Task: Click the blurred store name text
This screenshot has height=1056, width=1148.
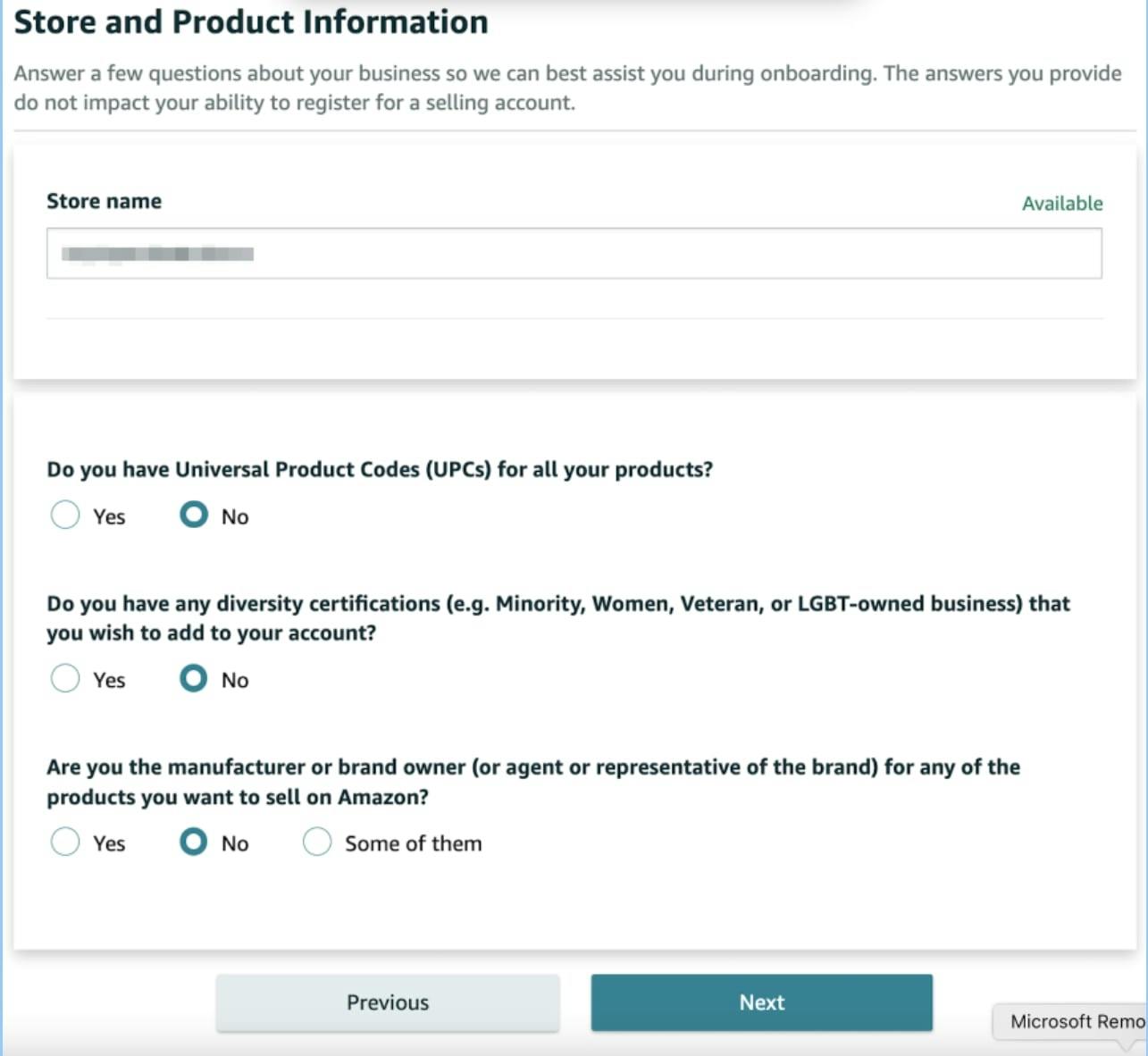Action: click(157, 254)
